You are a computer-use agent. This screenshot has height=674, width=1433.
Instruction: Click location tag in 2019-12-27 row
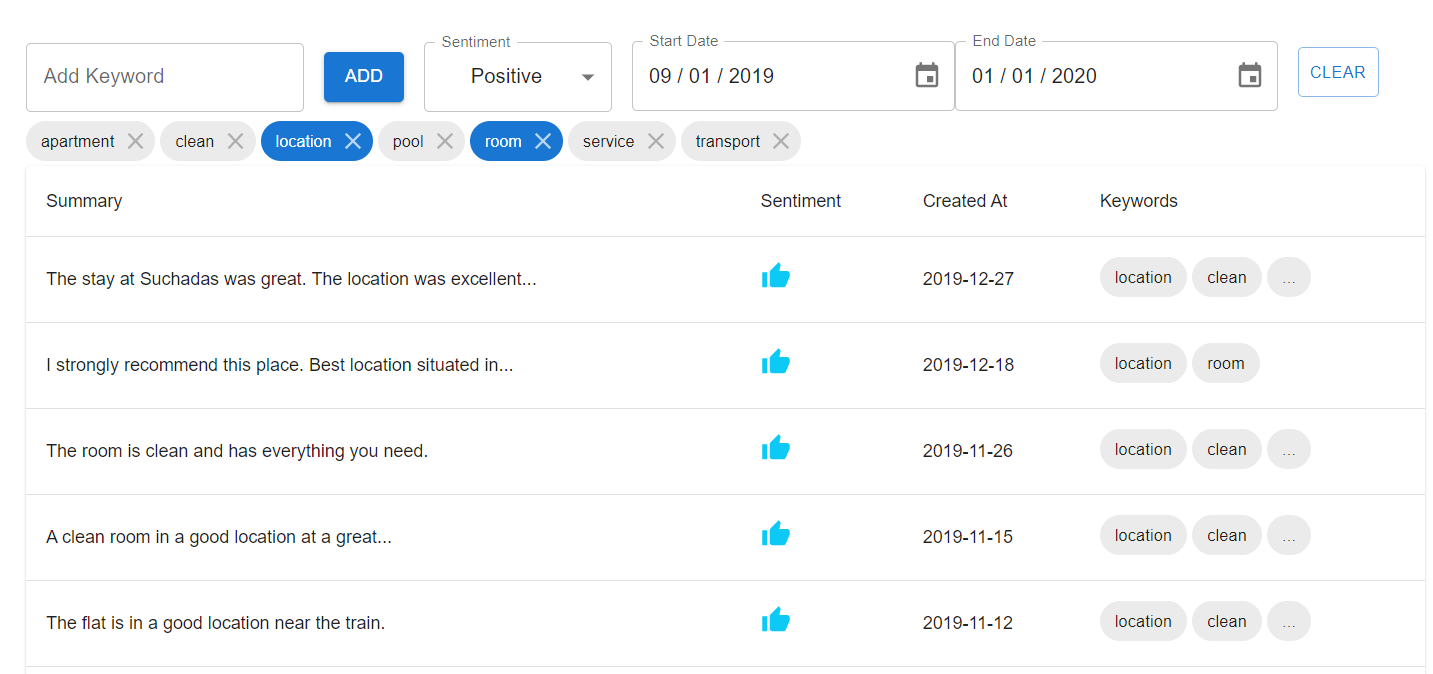click(x=1143, y=278)
